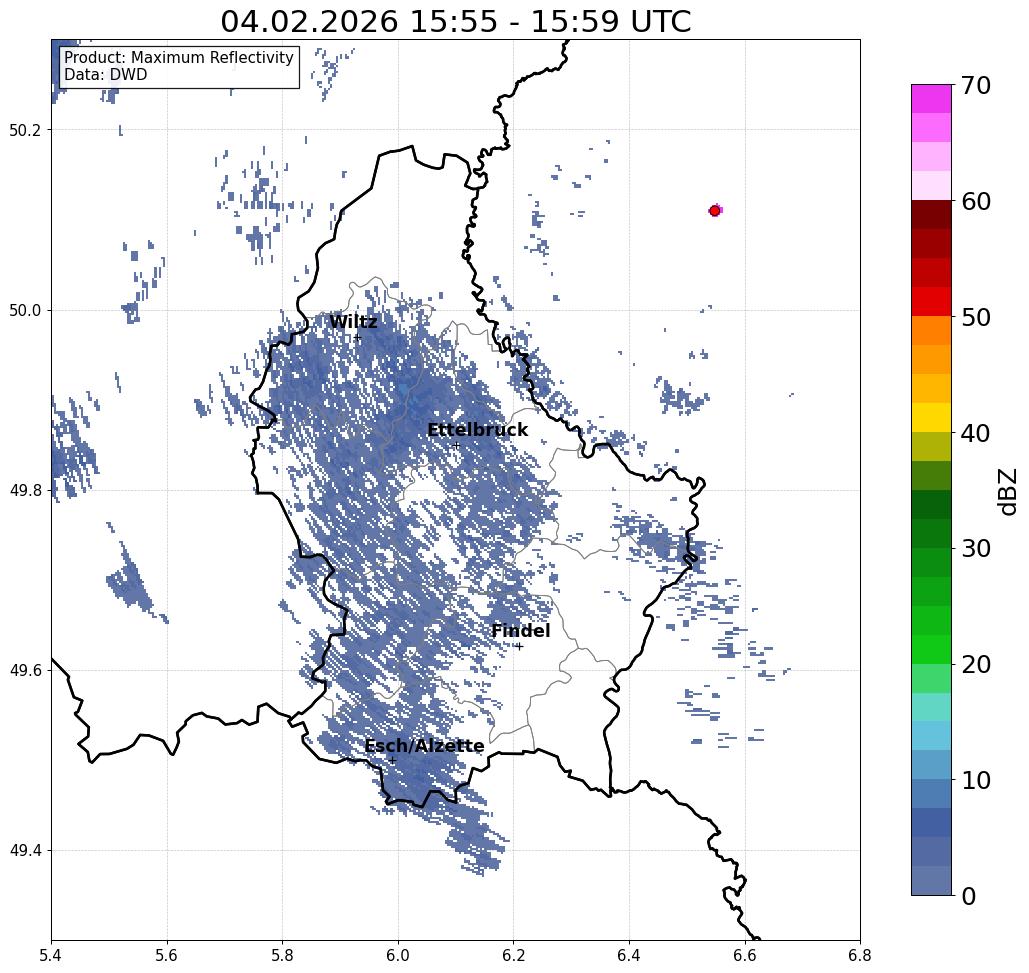Click the Findel city label
1029x973 pixels.
coord(520,631)
